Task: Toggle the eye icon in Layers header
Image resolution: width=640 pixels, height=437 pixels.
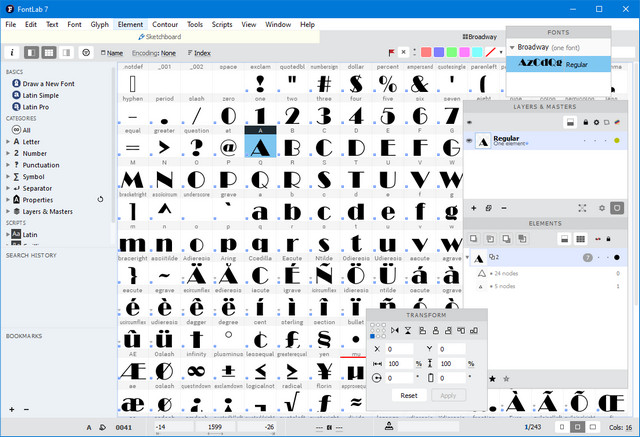Action: [x=469, y=122]
